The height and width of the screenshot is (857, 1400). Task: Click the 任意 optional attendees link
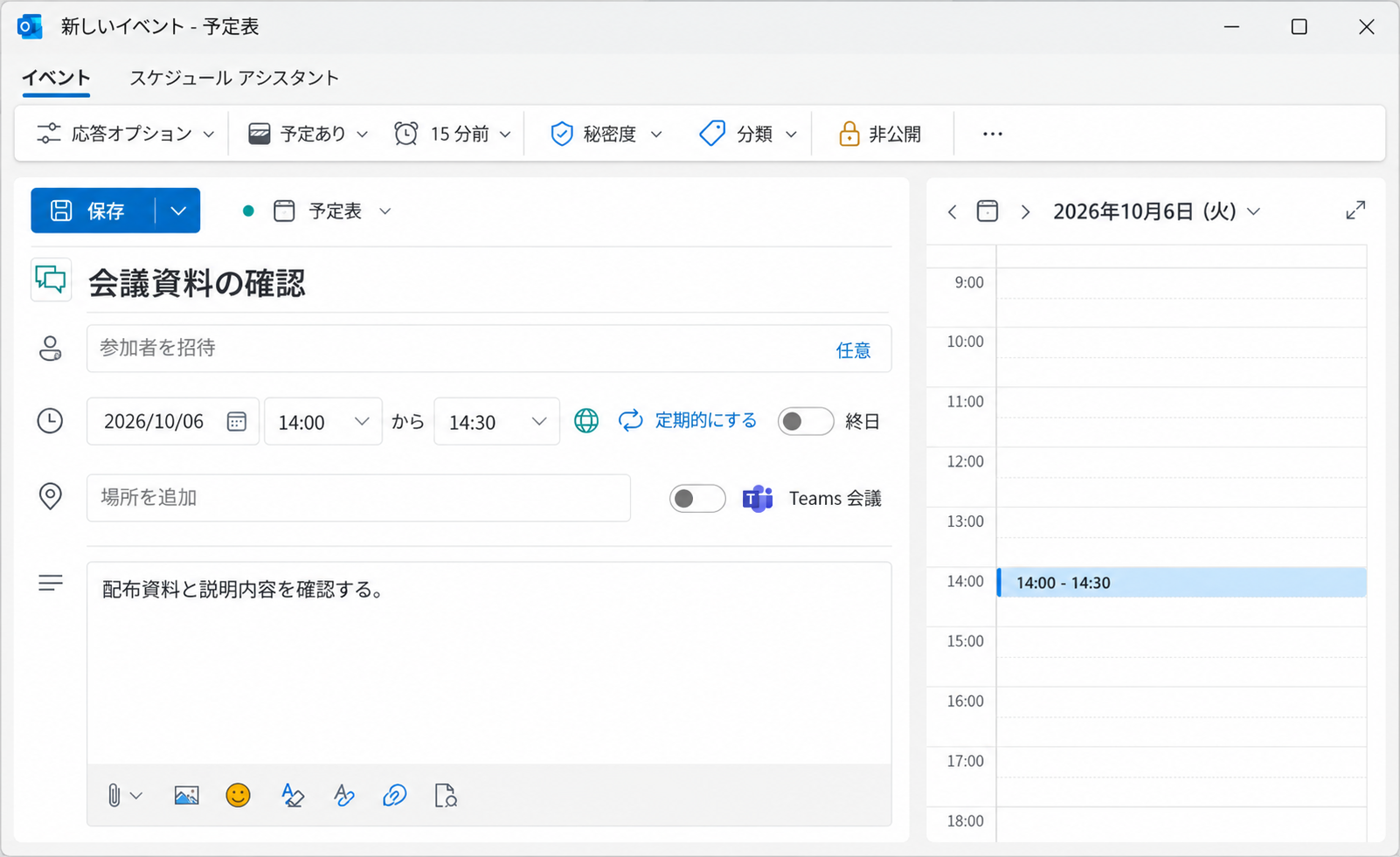coord(853,350)
